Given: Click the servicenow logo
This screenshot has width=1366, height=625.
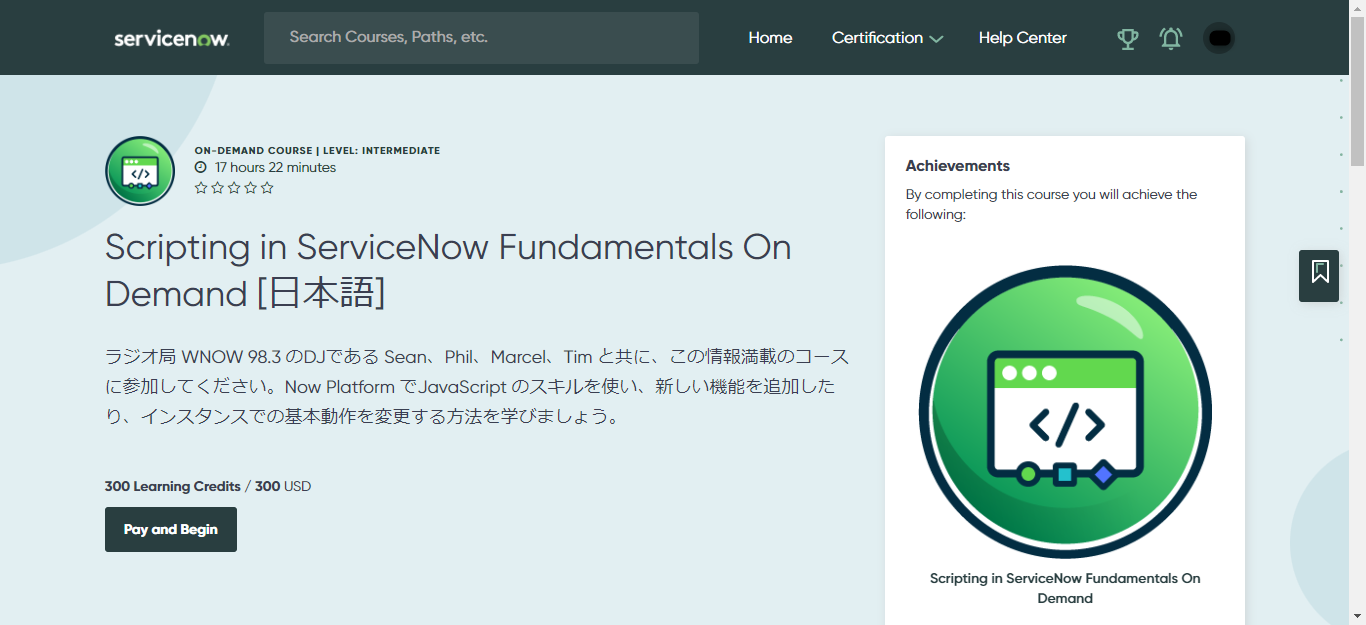Looking at the screenshot, I should [x=171, y=37].
